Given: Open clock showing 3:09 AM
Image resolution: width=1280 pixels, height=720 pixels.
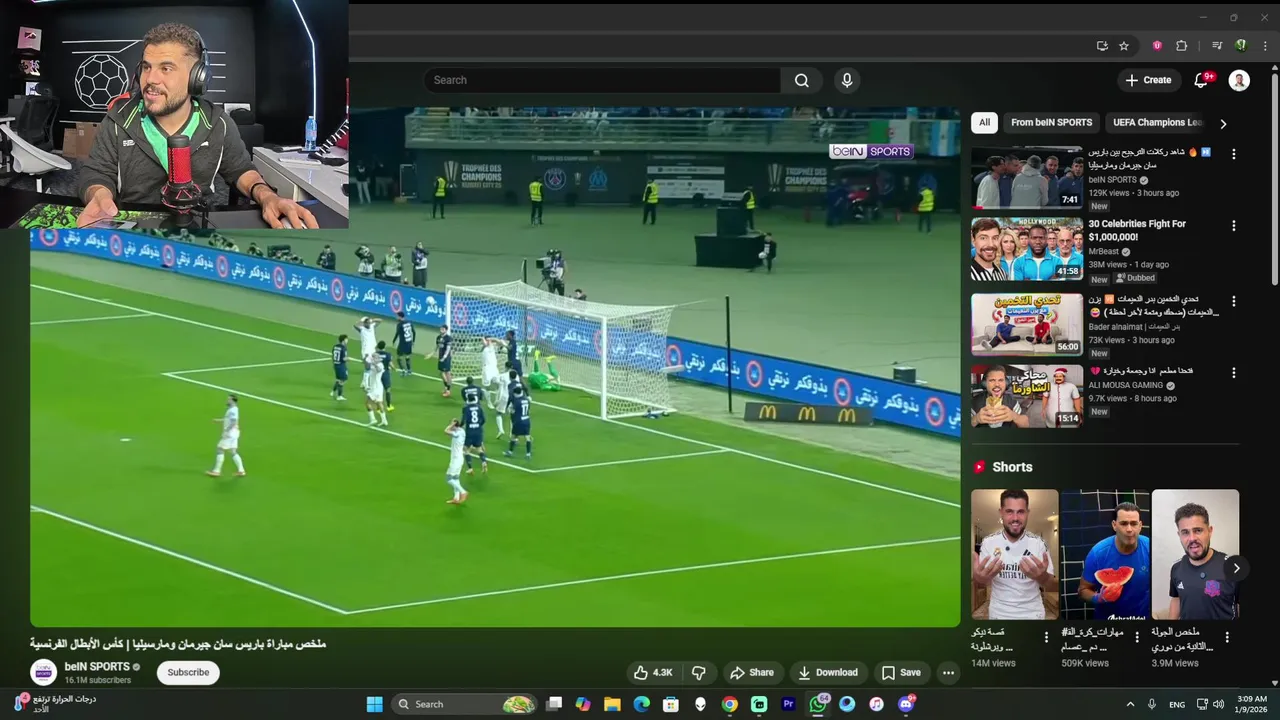Looking at the screenshot, I should pos(1251,704).
